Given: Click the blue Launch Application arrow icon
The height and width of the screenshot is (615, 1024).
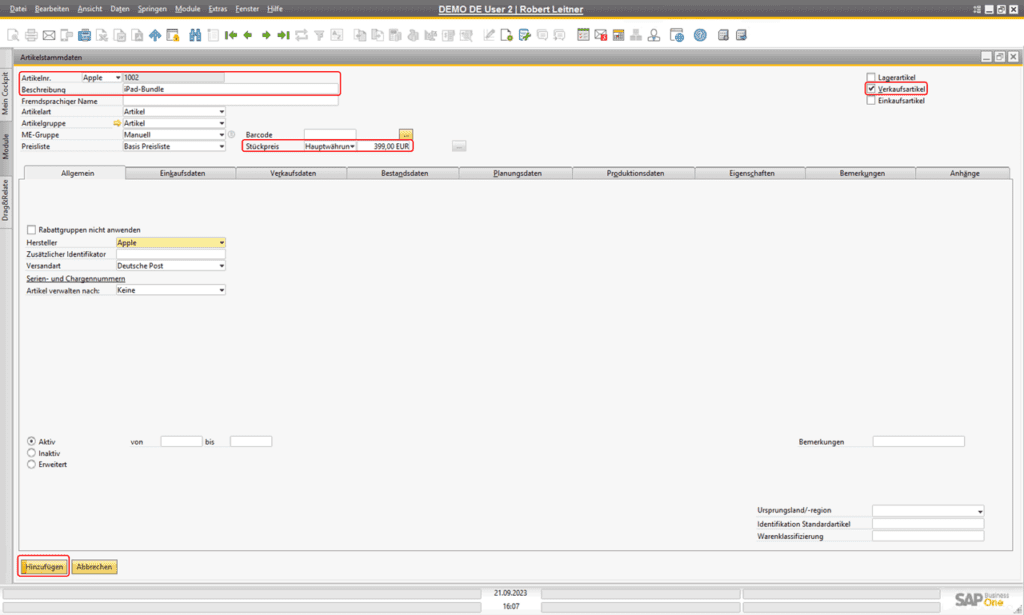Looking at the screenshot, I should 155,35.
